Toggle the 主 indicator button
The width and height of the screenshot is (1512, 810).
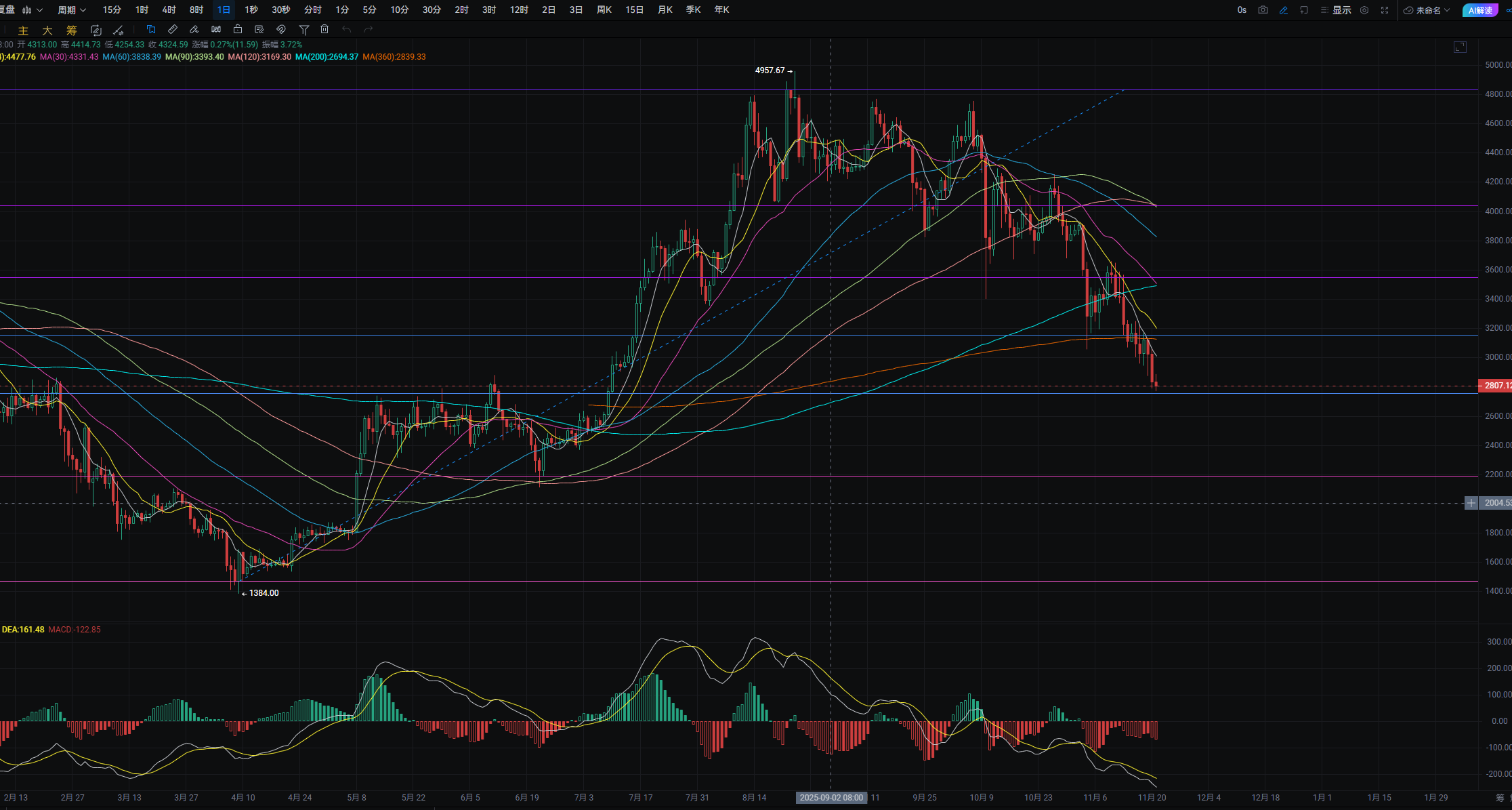tap(23, 30)
